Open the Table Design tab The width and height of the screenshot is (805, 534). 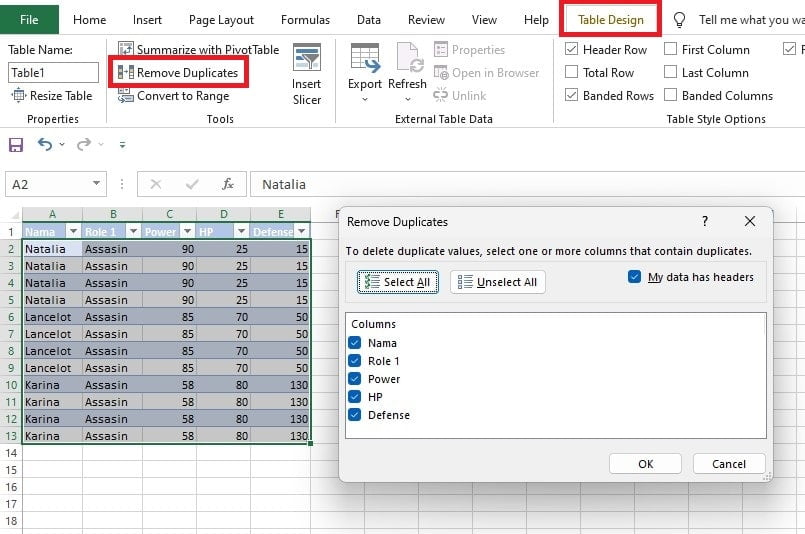pos(610,20)
